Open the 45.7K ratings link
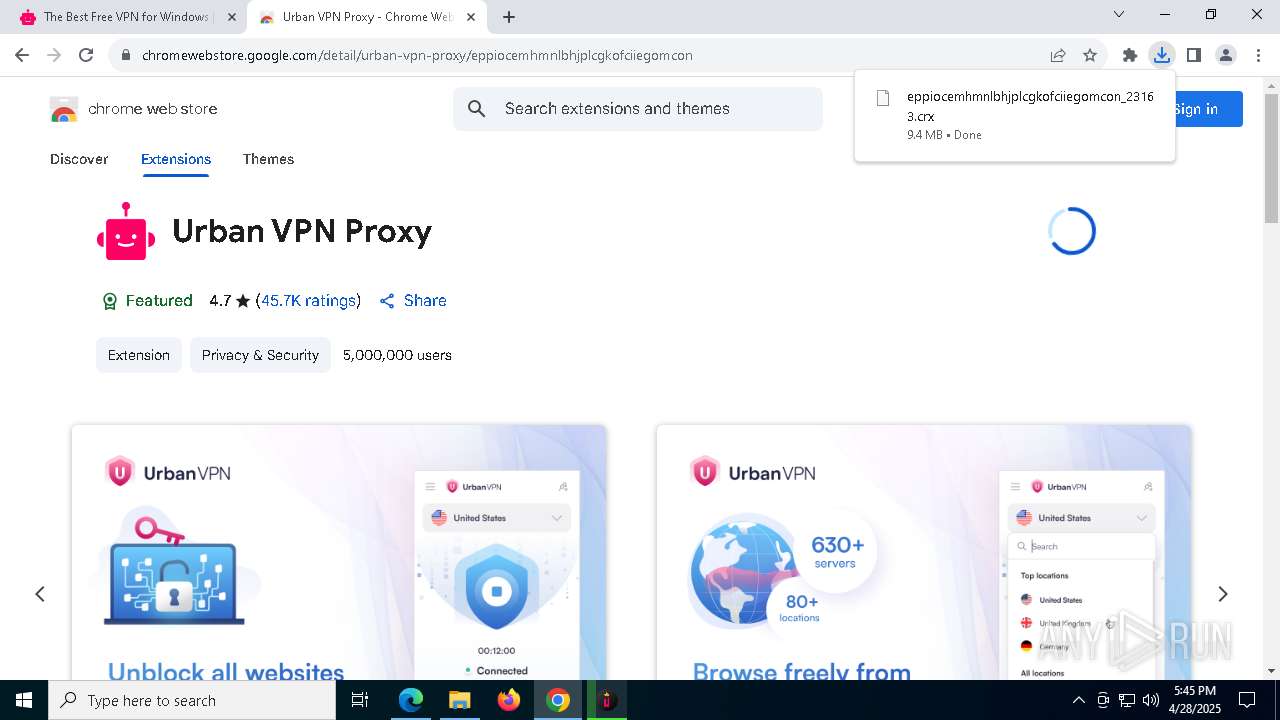The height and width of the screenshot is (720, 1280). tap(308, 301)
